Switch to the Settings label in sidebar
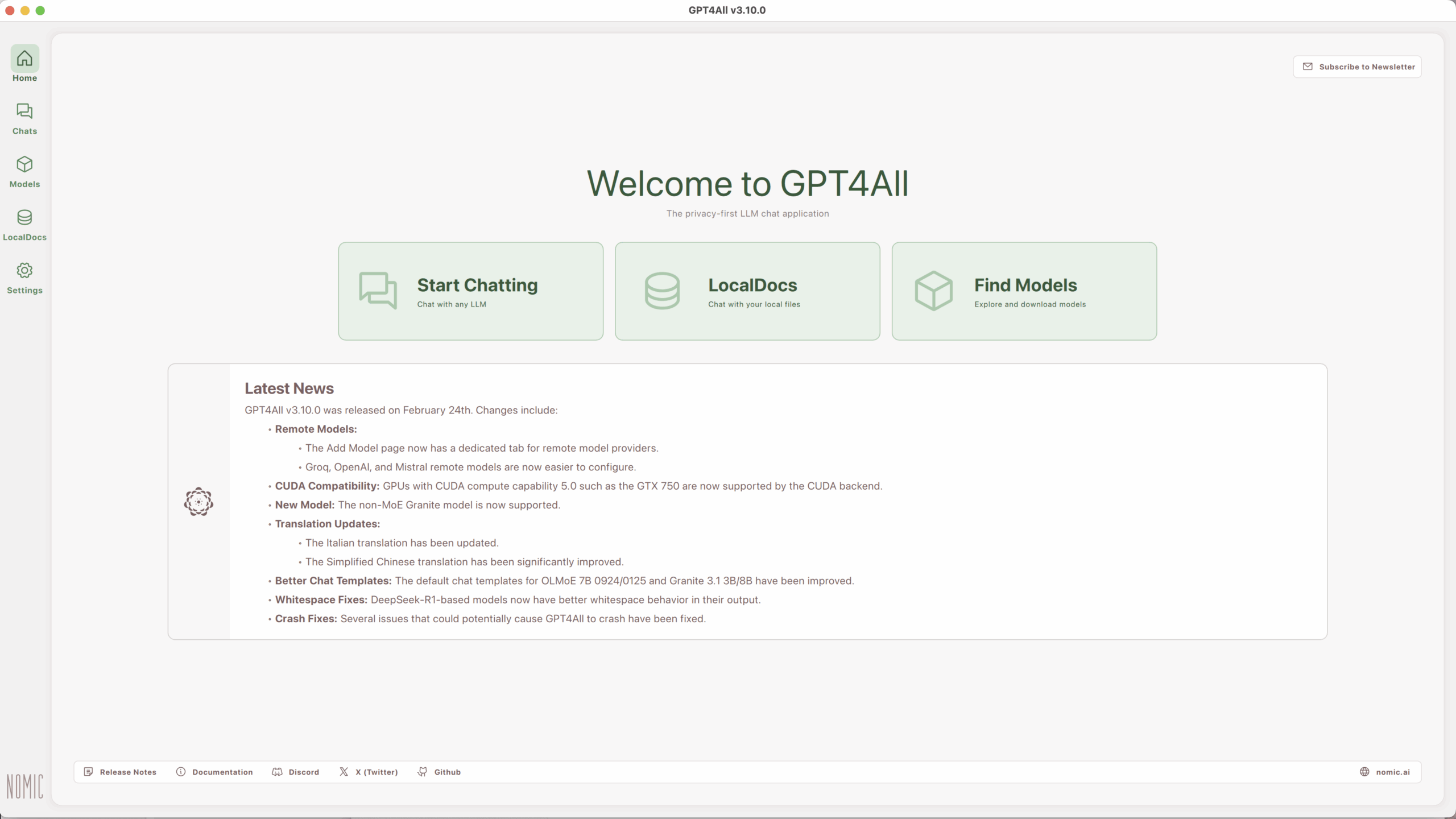1456x819 pixels. coord(24,290)
